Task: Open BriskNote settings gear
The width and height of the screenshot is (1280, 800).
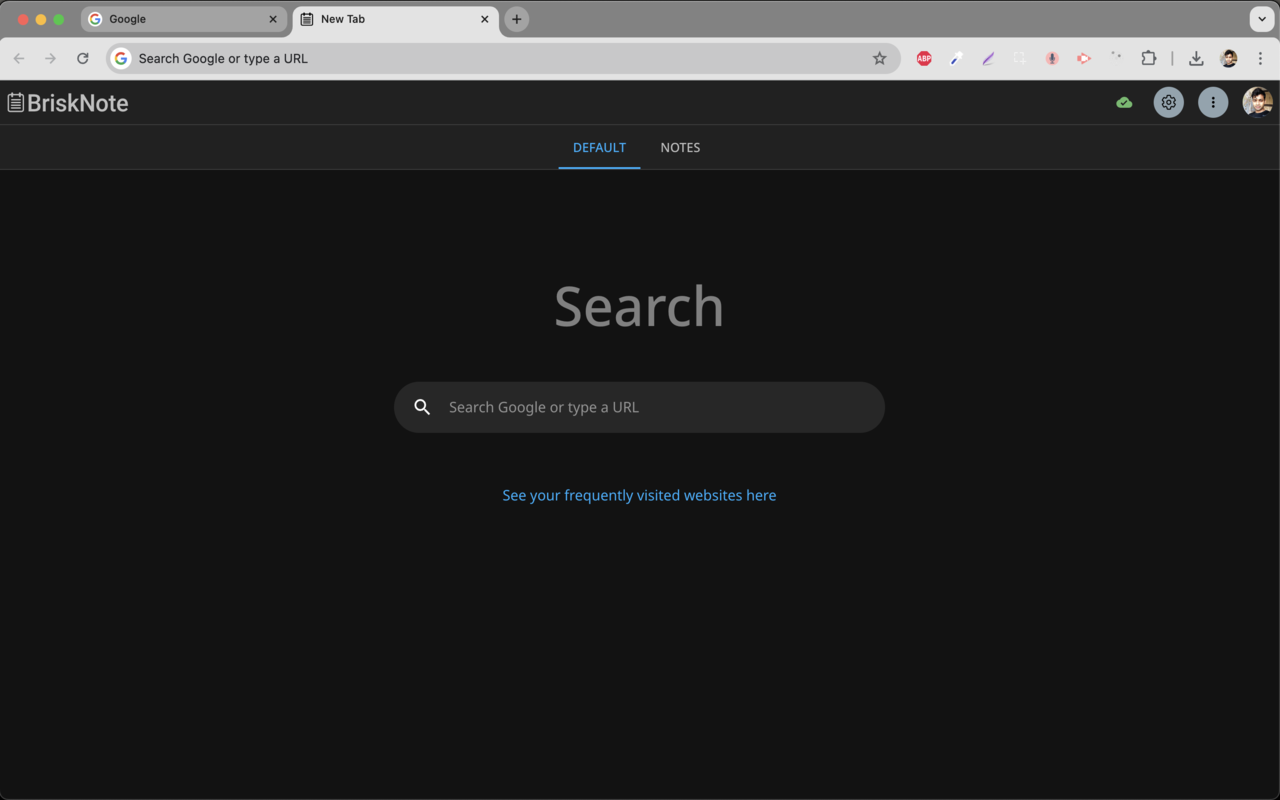Action: click(1168, 102)
